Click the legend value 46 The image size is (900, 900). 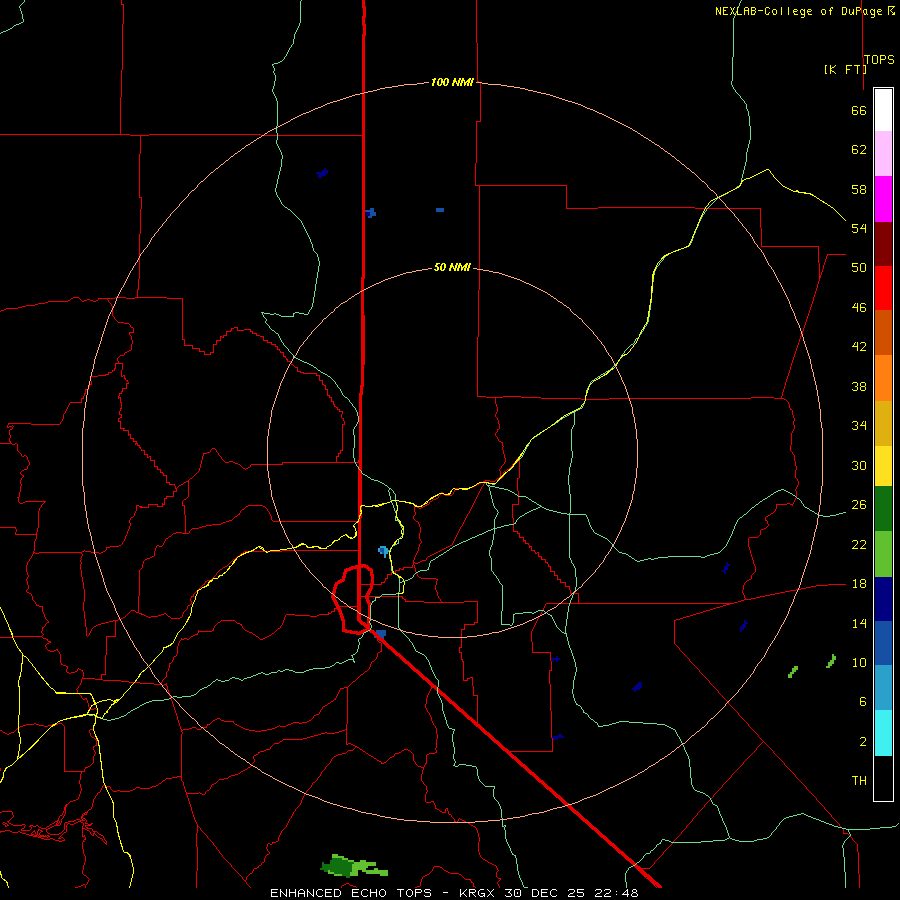coord(859,308)
